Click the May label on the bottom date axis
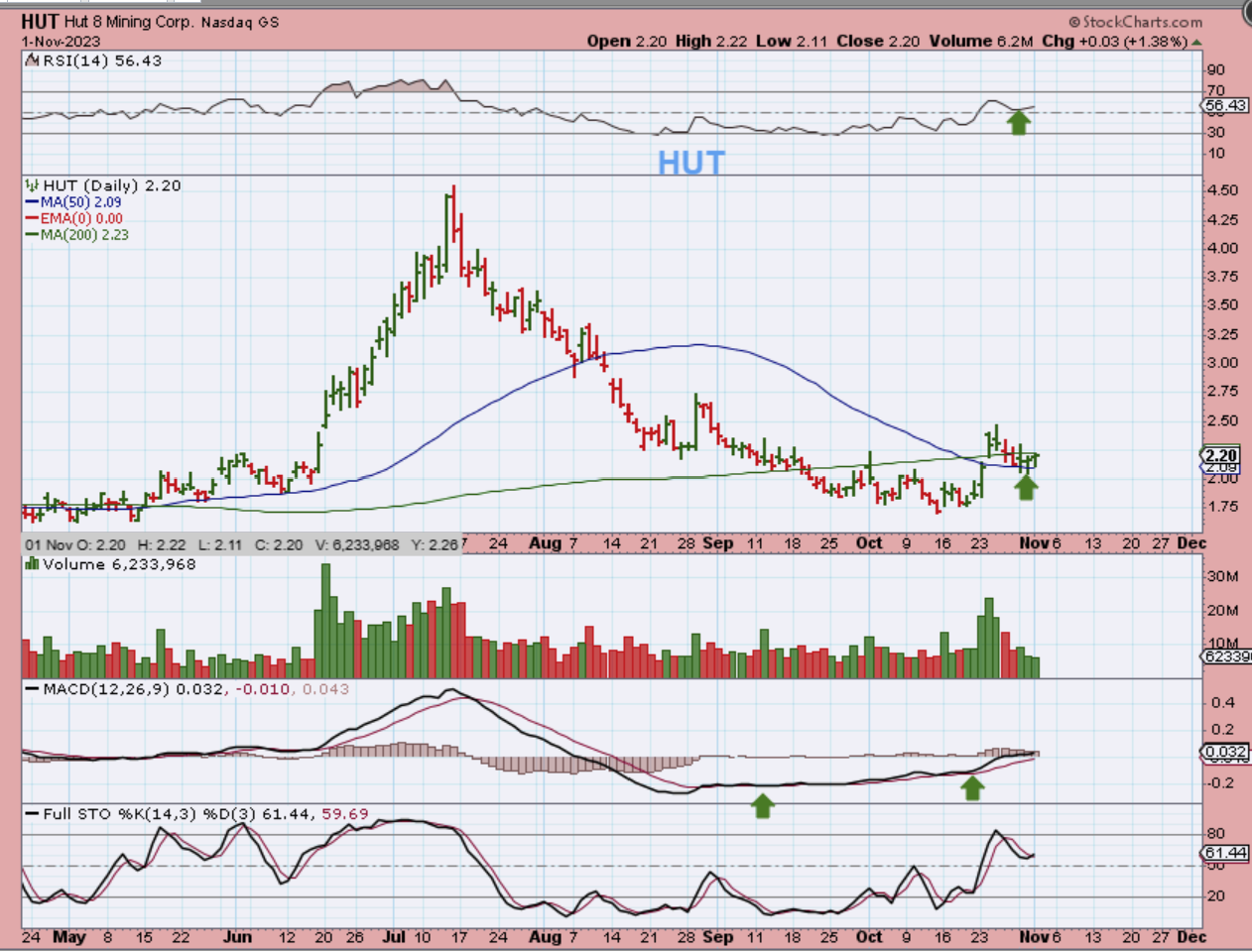This screenshot has height=952, width=1253. (x=68, y=937)
